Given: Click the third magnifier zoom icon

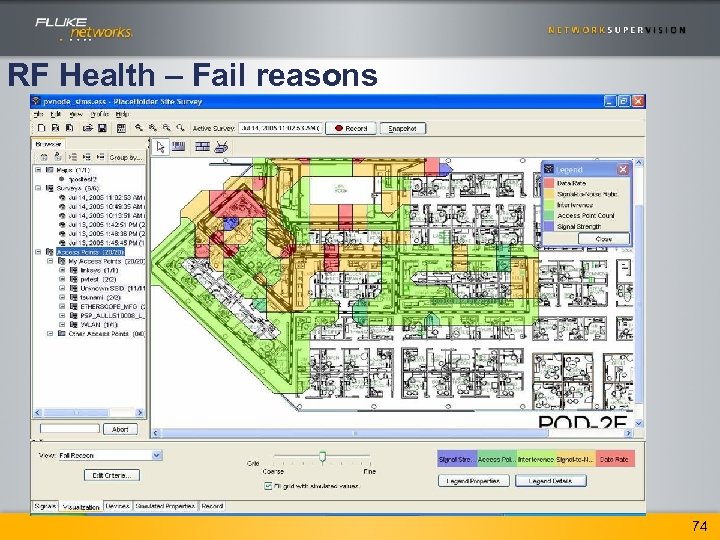Looking at the screenshot, I should click(166, 128).
